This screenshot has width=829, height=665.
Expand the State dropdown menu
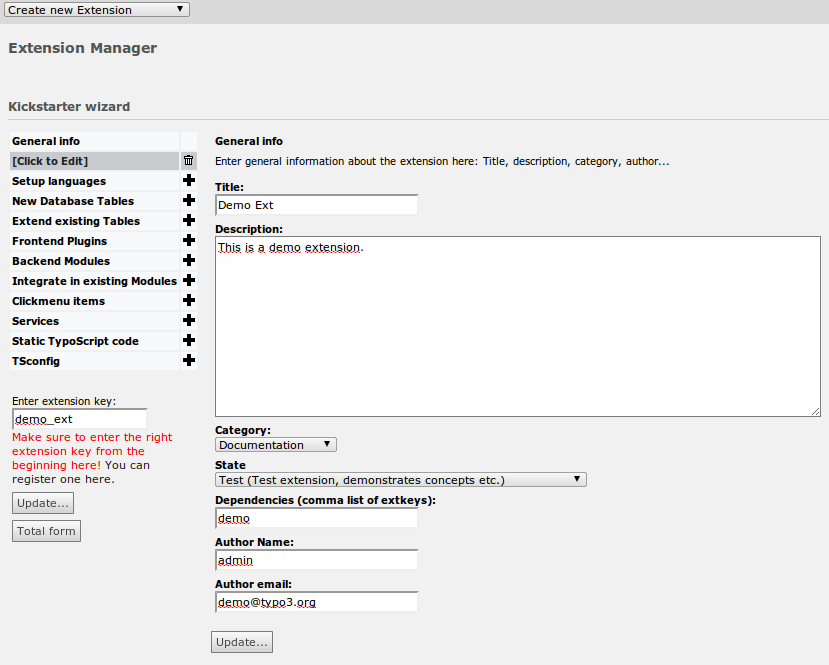pos(400,480)
